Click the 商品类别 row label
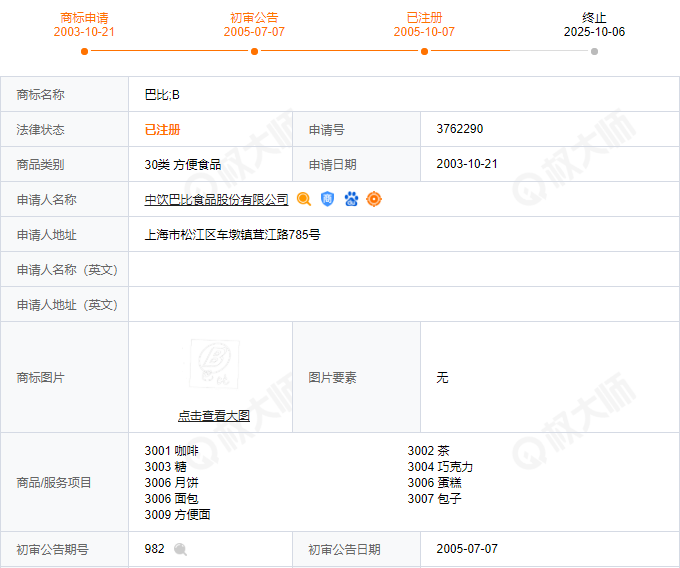This screenshot has width=680, height=568. (40, 165)
